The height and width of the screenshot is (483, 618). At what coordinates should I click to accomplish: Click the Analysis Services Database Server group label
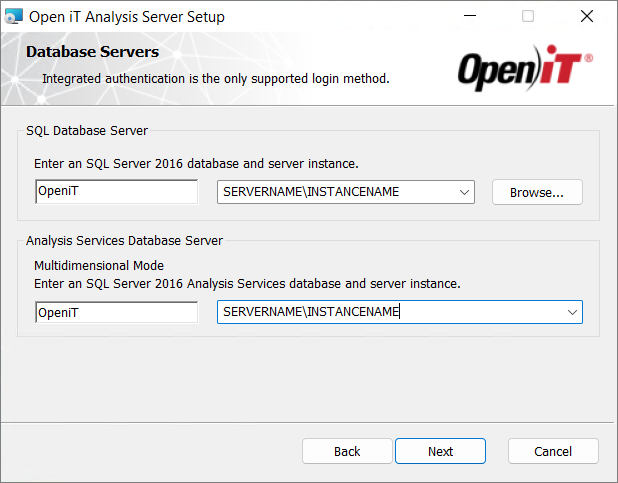click(x=125, y=241)
